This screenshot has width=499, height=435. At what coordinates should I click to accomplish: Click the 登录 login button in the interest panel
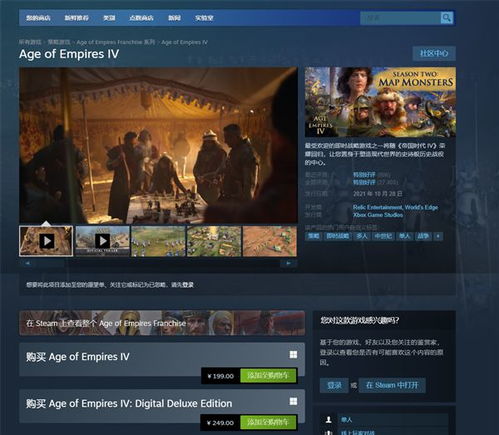[334, 385]
